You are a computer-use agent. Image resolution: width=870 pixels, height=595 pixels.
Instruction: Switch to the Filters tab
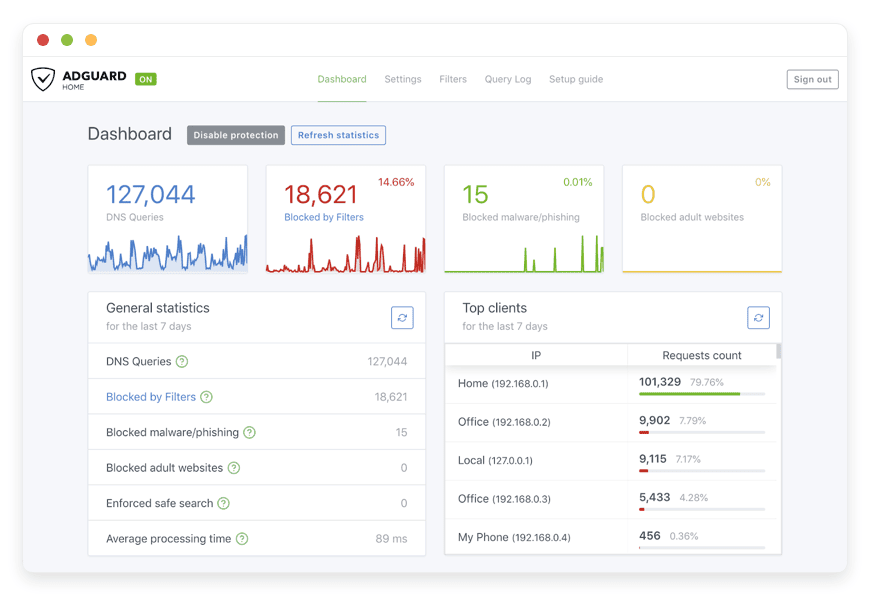click(x=453, y=79)
